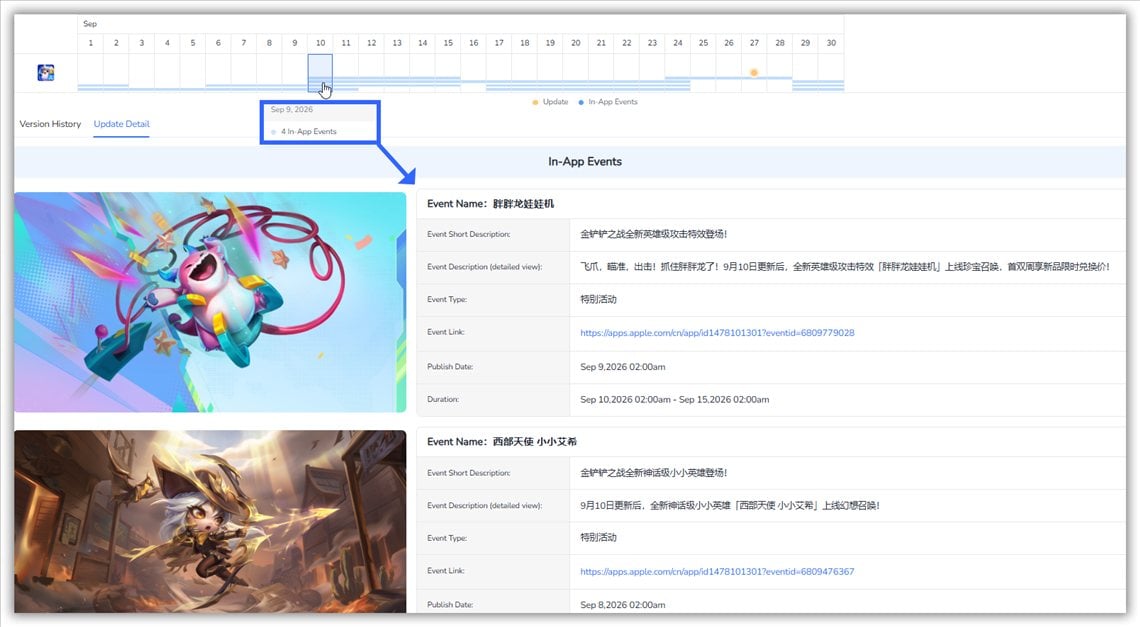The width and height of the screenshot is (1140, 627).
Task: Select day 27 in the calendar header
Action: [754, 43]
